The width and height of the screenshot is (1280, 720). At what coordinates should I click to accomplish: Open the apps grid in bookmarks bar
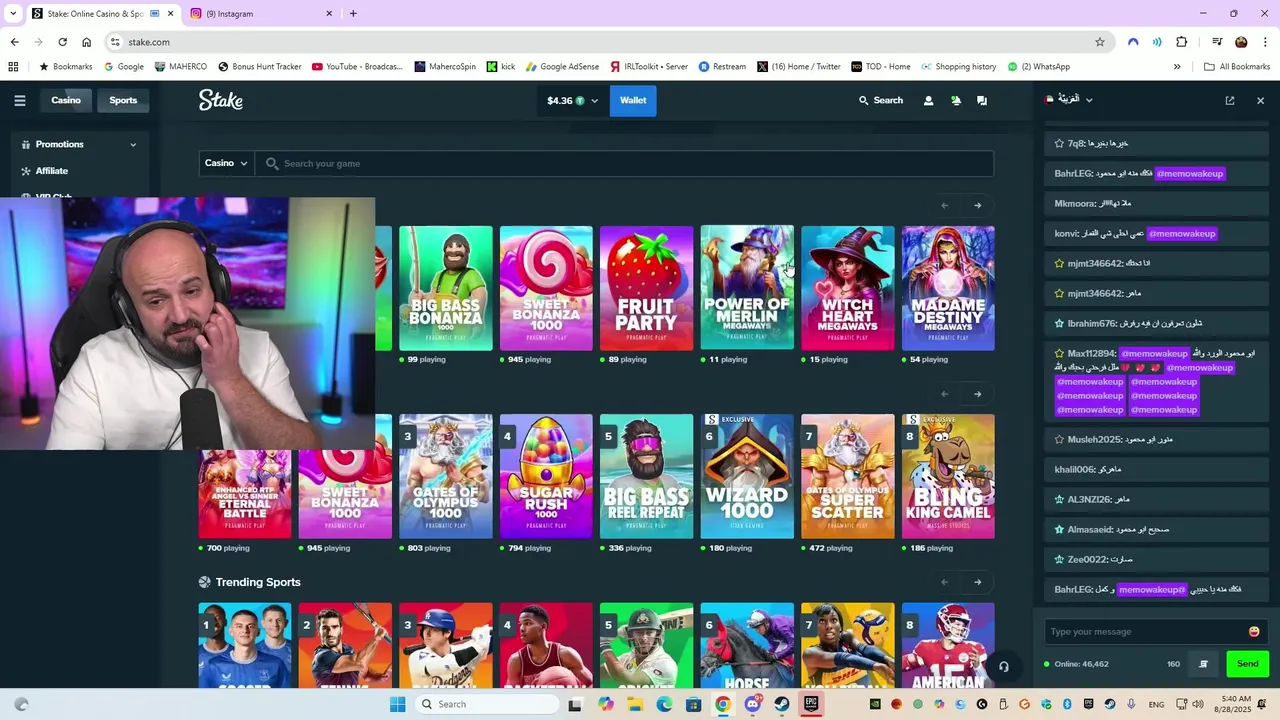click(13, 67)
